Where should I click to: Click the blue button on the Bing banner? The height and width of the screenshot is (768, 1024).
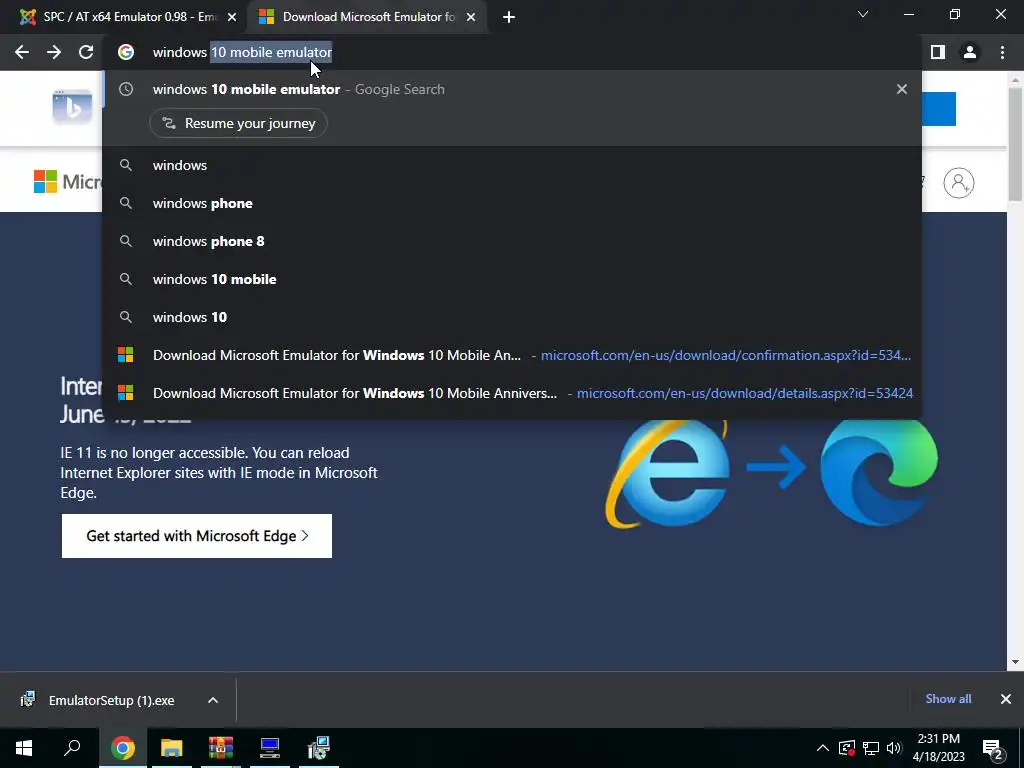pyautogui.click(x=939, y=108)
